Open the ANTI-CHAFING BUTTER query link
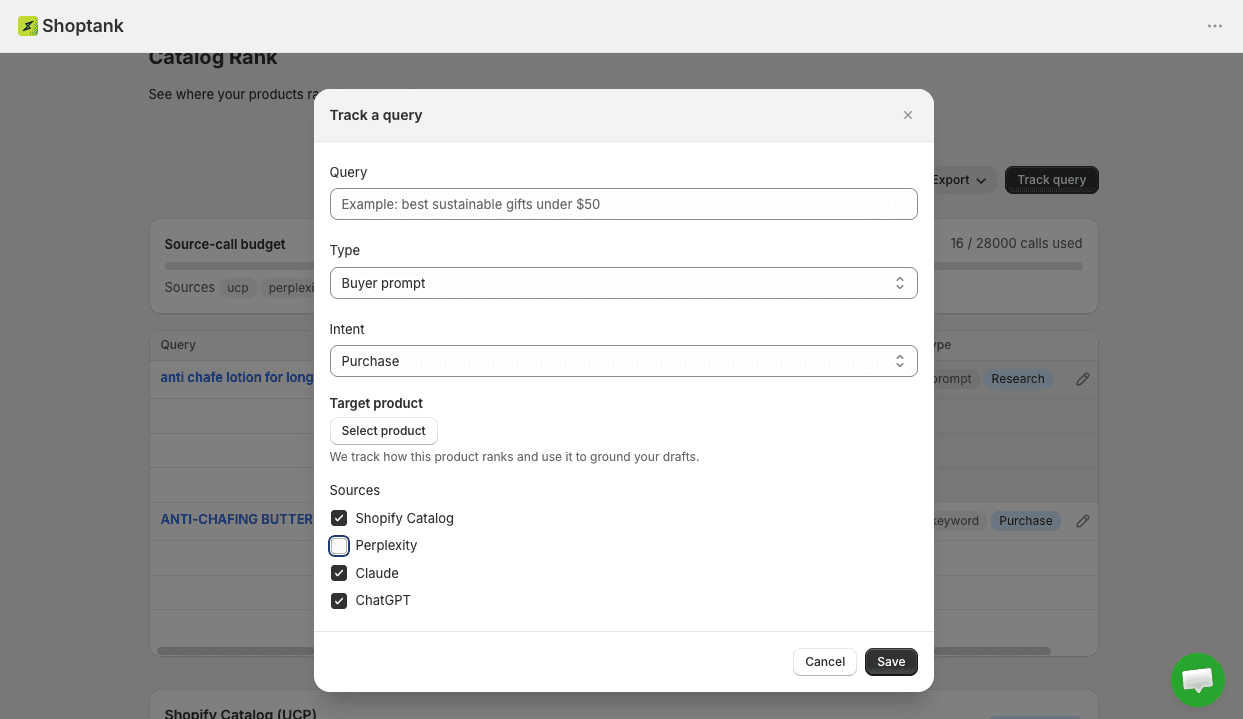 (x=237, y=519)
